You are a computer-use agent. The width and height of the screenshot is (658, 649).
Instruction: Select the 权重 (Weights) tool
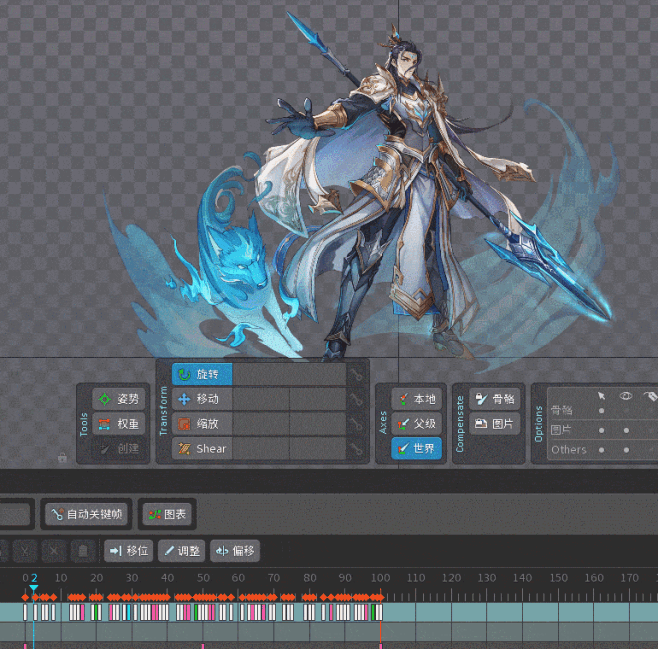119,424
